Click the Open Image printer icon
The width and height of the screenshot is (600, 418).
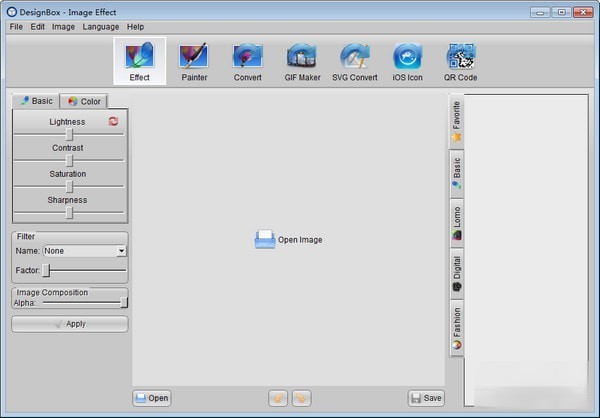coord(265,239)
